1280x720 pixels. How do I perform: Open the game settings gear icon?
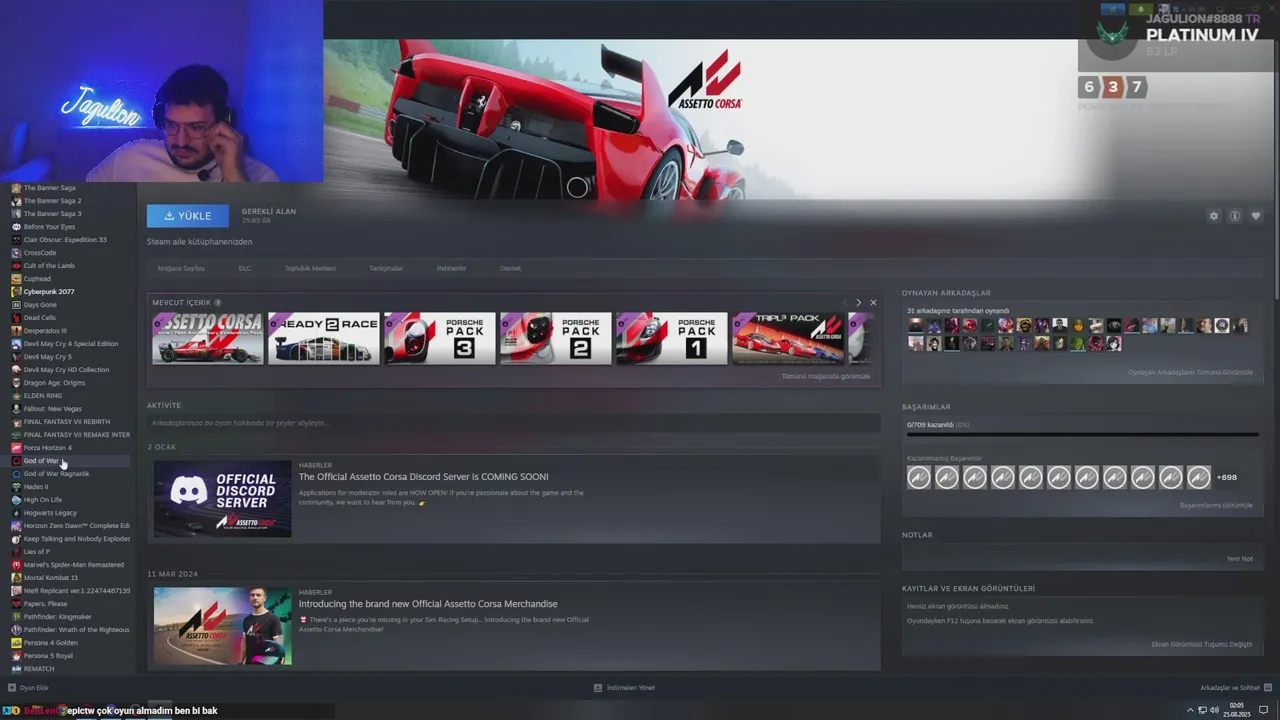coord(1214,216)
